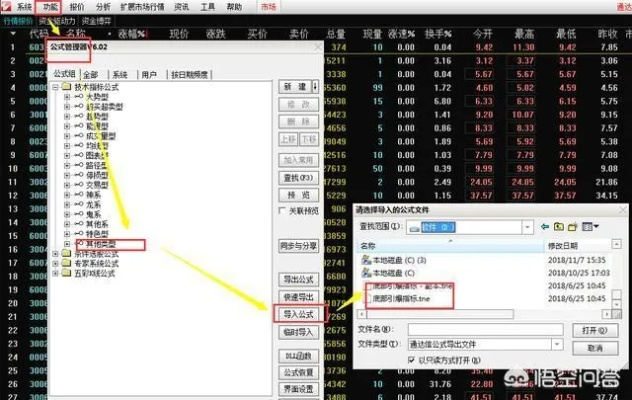
Task: Click drive icon of 本地磁盘 (C) (3)
Action: [366, 260]
